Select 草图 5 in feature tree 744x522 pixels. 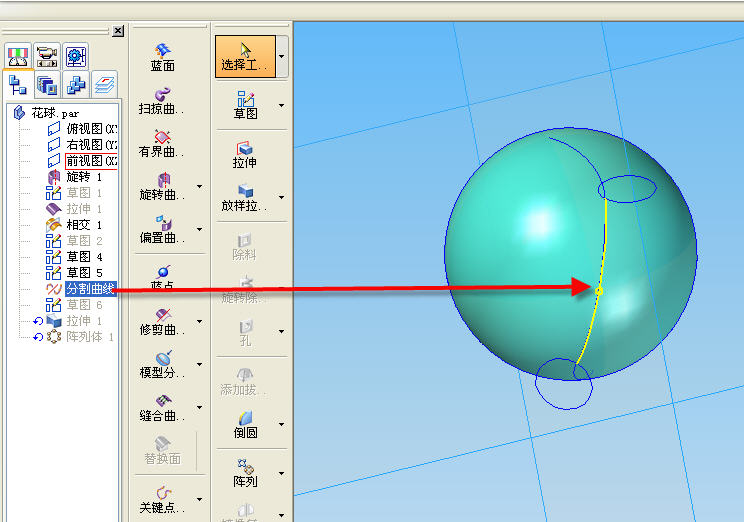pyautogui.click(x=74, y=272)
